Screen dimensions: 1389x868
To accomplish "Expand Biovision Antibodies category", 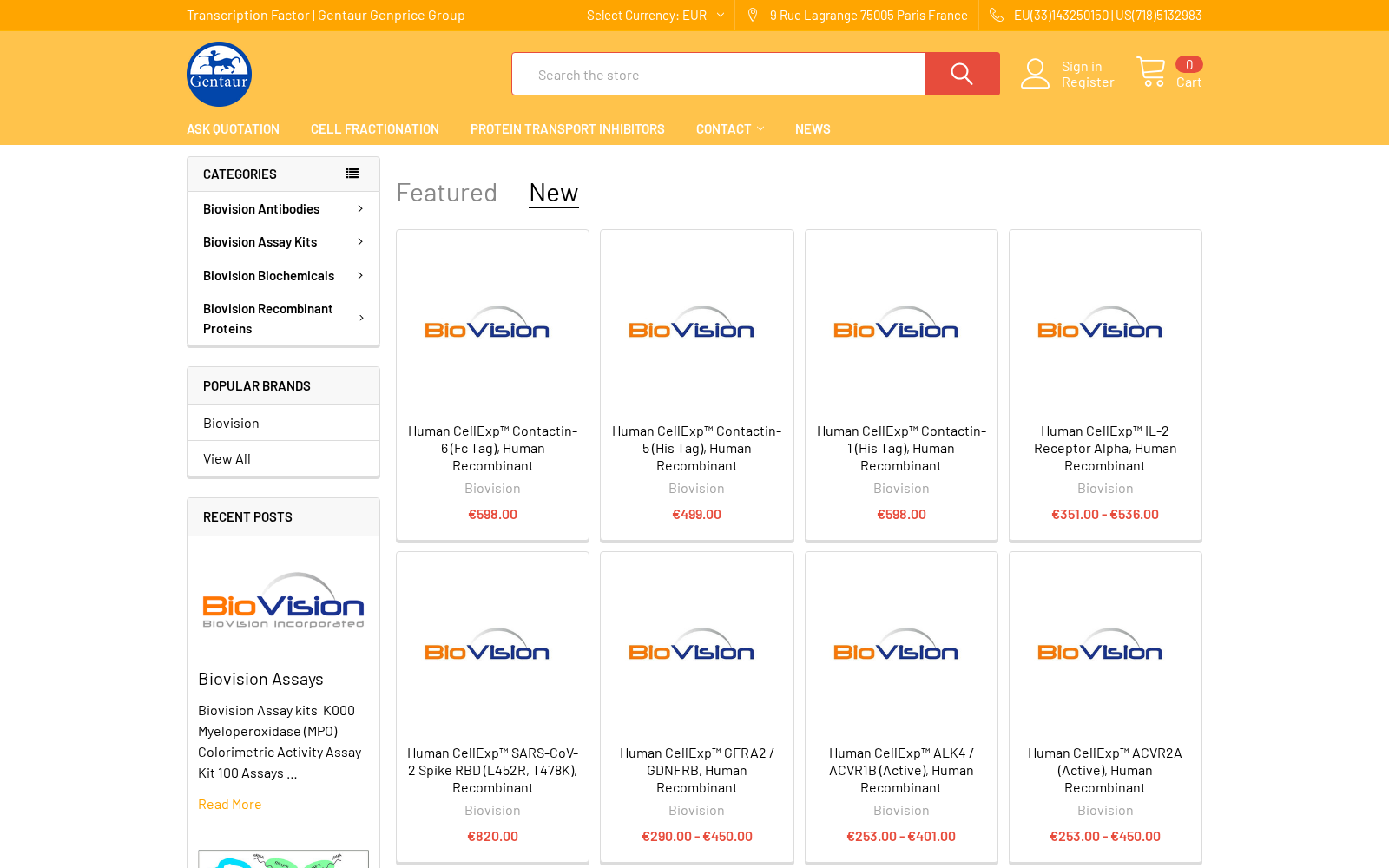I will tap(360, 208).
